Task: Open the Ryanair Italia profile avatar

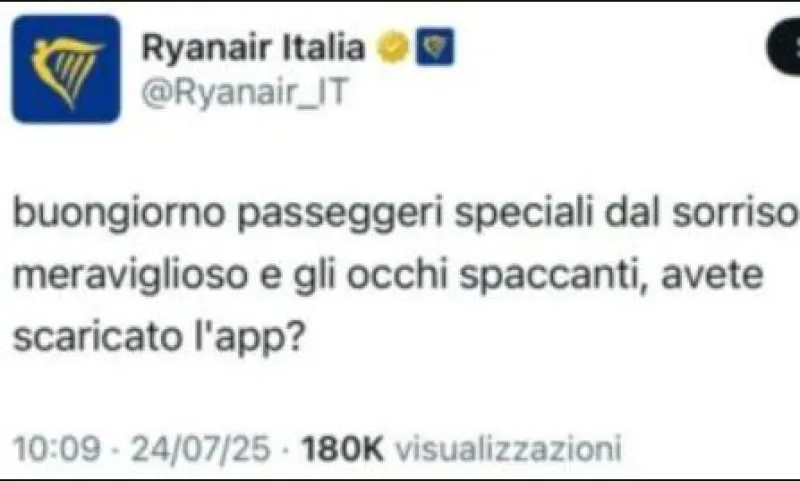Action: pos(66,69)
